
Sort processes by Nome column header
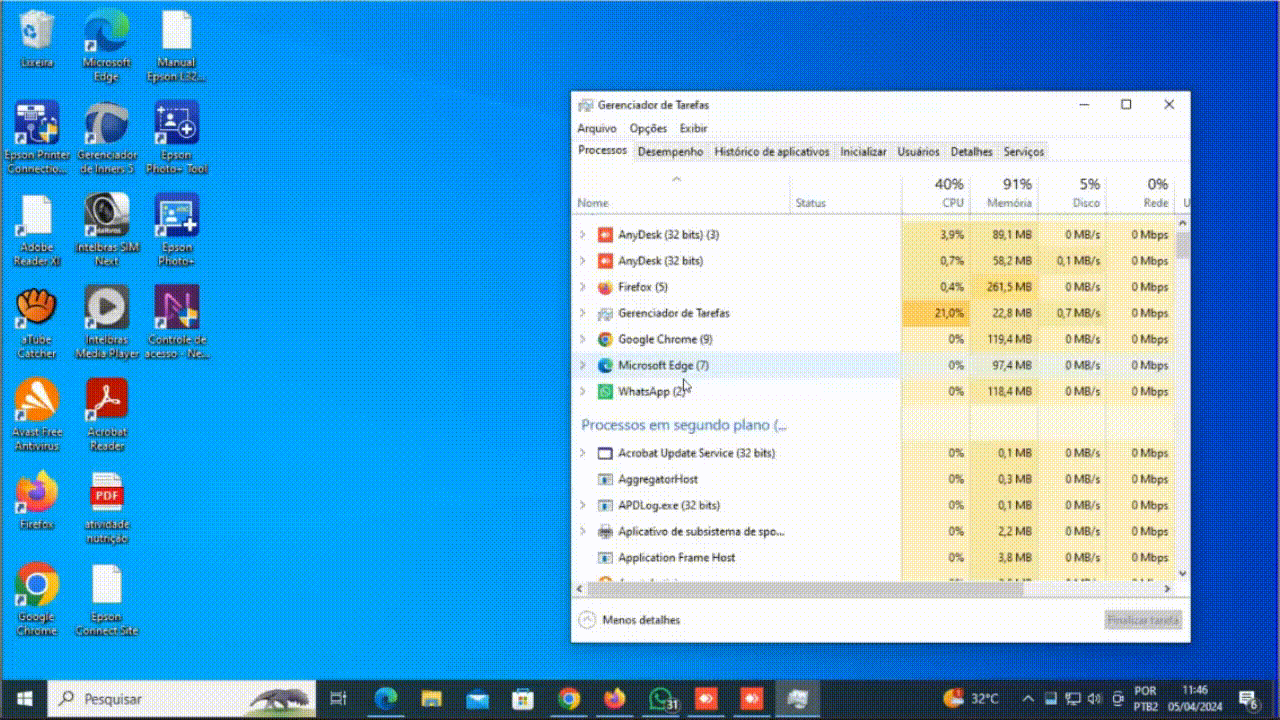[x=681, y=194]
